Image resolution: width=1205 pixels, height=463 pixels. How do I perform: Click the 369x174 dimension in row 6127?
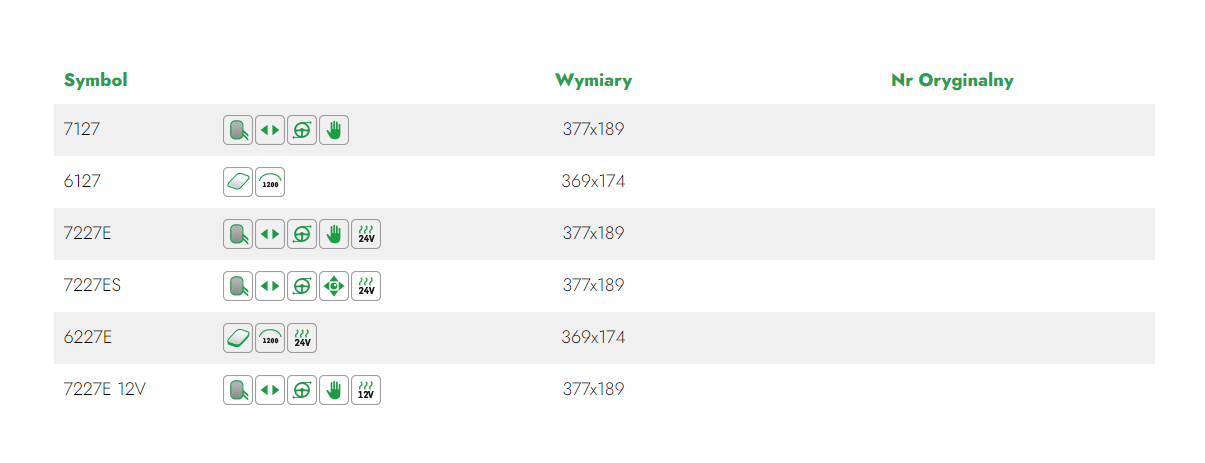tap(594, 182)
